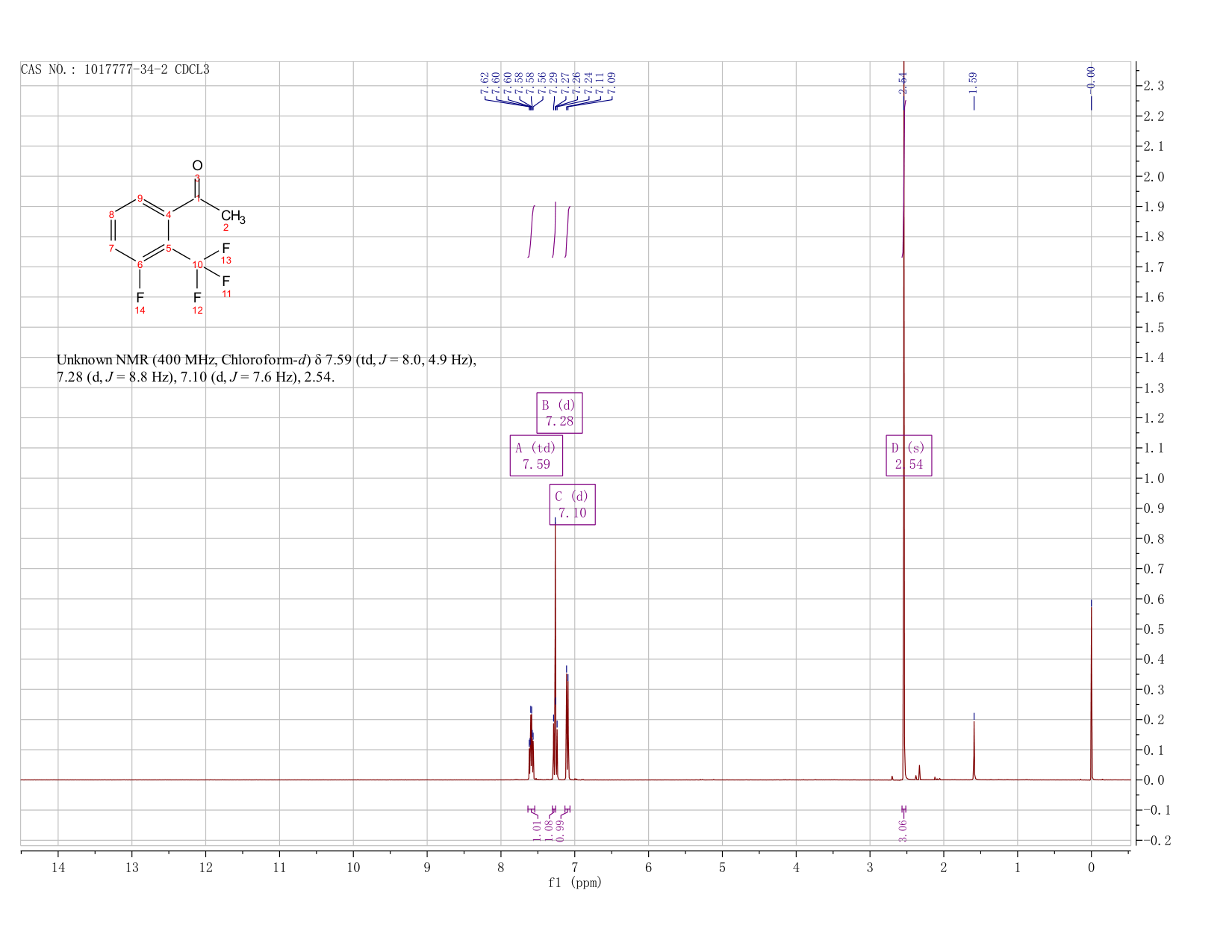Click the integral value 0.99
Screen dimensions: 1232x952
[x=561, y=830]
